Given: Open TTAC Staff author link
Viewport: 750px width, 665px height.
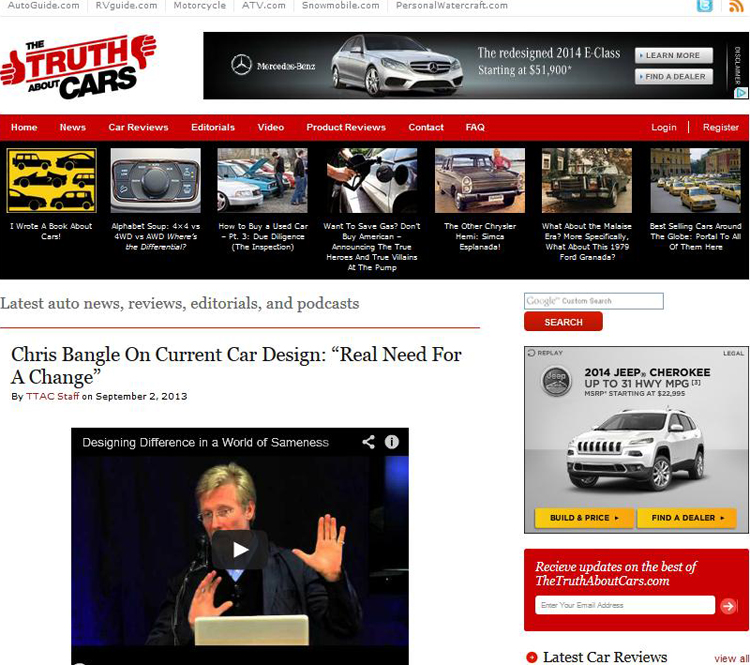Looking at the screenshot, I should click(52, 396).
